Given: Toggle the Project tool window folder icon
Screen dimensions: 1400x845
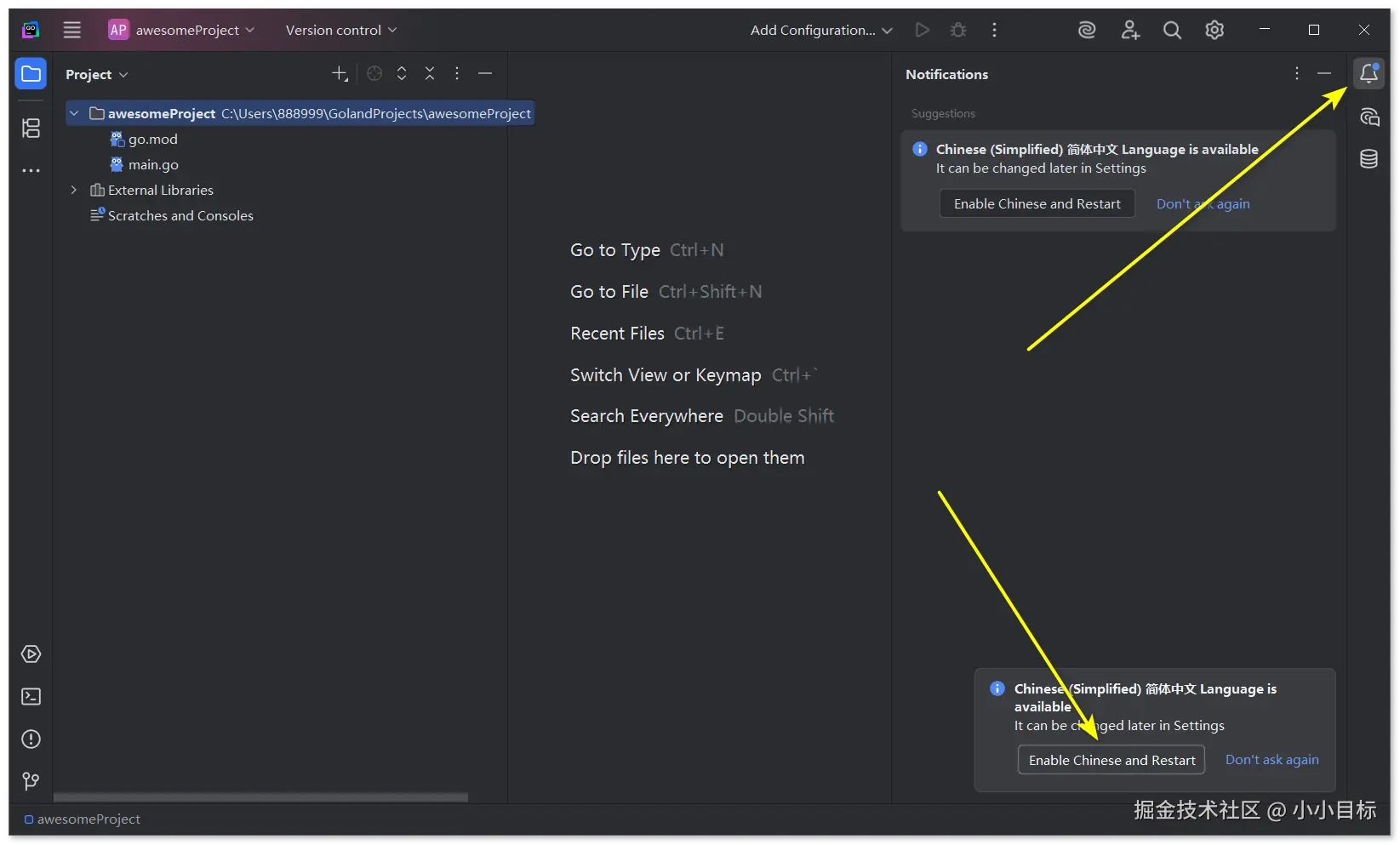Looking at the screenshot, I should [31, 74].
